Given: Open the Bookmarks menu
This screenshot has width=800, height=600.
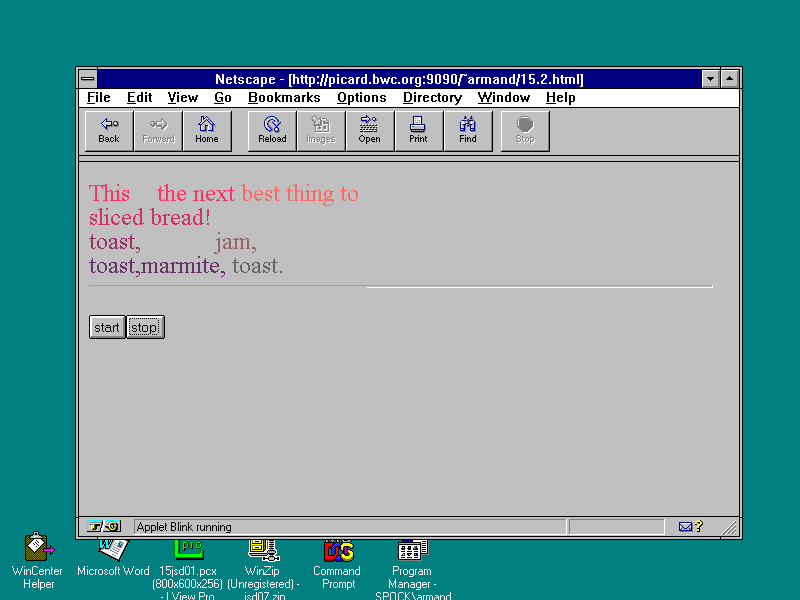Looking at the screenshot, I should 284,98.
